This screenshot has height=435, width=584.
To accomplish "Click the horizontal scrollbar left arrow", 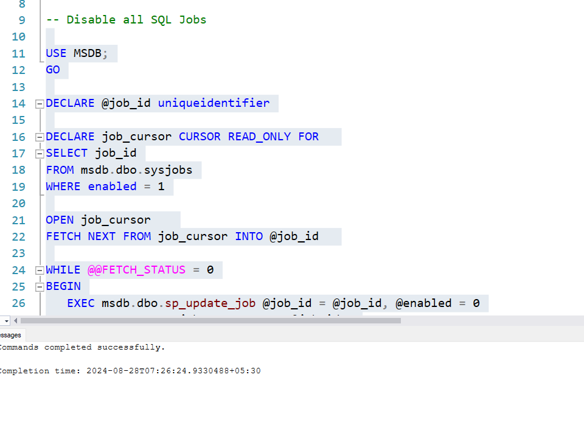I will coord(16,321).
